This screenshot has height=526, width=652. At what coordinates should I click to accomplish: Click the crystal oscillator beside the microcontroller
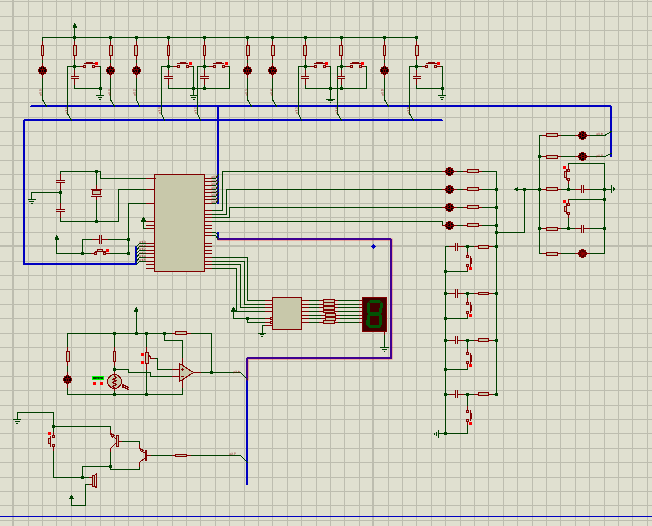(96, 193)
